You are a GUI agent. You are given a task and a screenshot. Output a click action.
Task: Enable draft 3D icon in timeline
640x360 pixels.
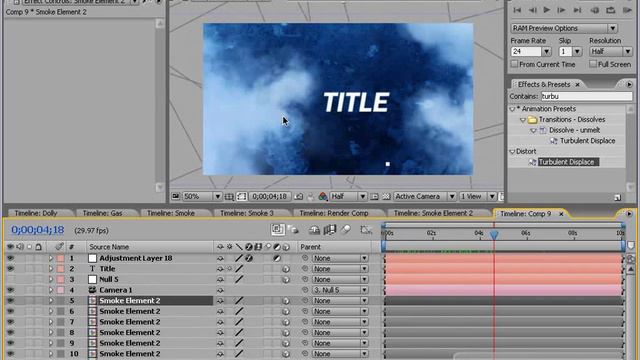pyautogui.click(x=293, y=230)
